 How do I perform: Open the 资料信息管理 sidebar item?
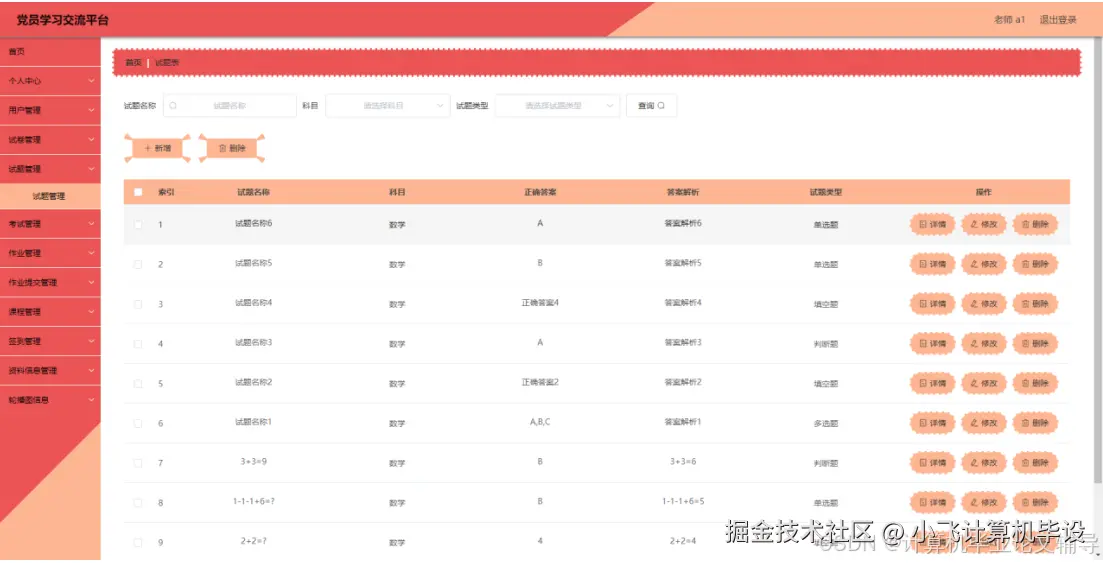50,371
